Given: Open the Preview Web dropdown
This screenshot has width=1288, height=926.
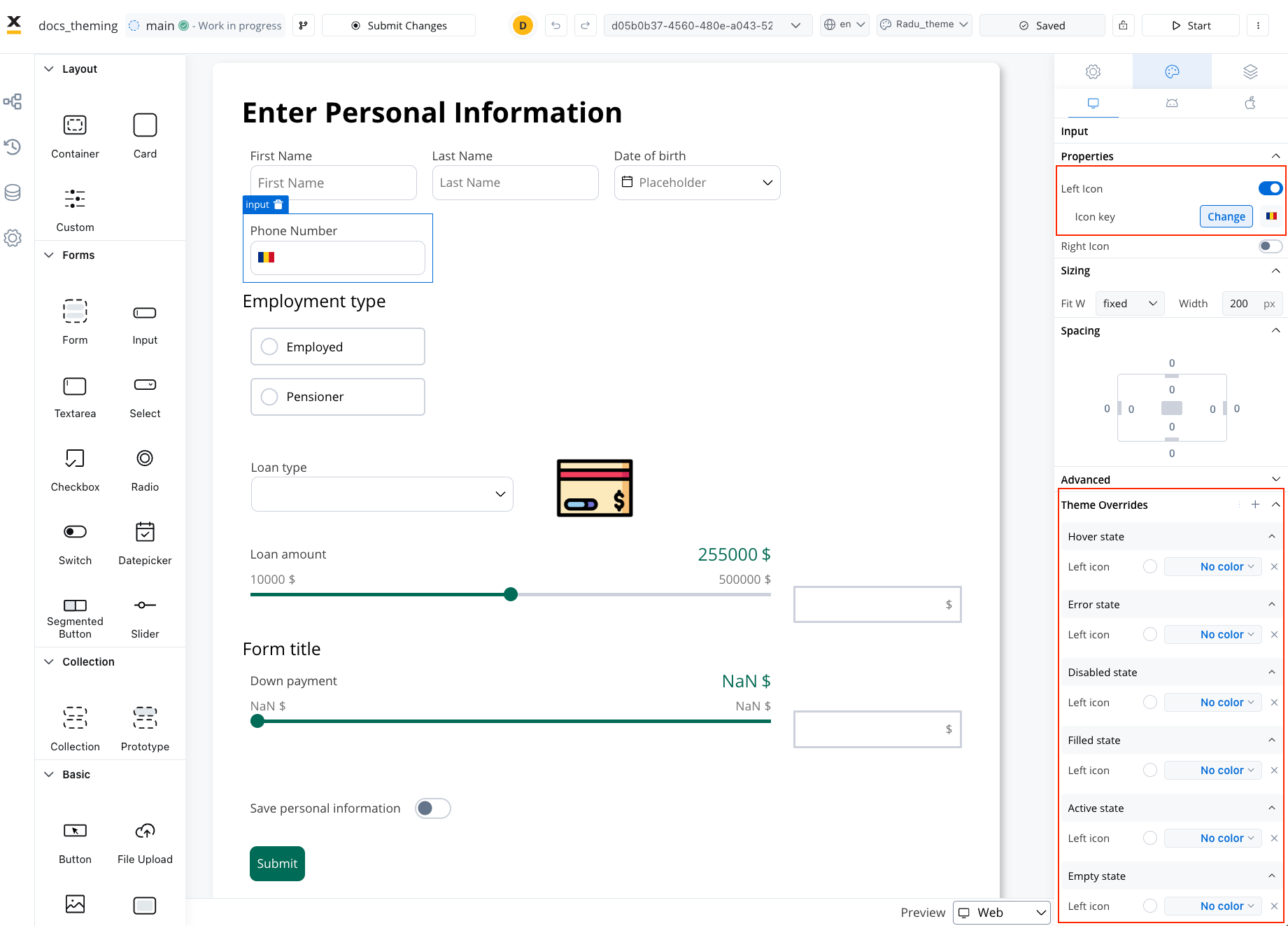Looking at the screenshot, I should [x=1001, y=913].
